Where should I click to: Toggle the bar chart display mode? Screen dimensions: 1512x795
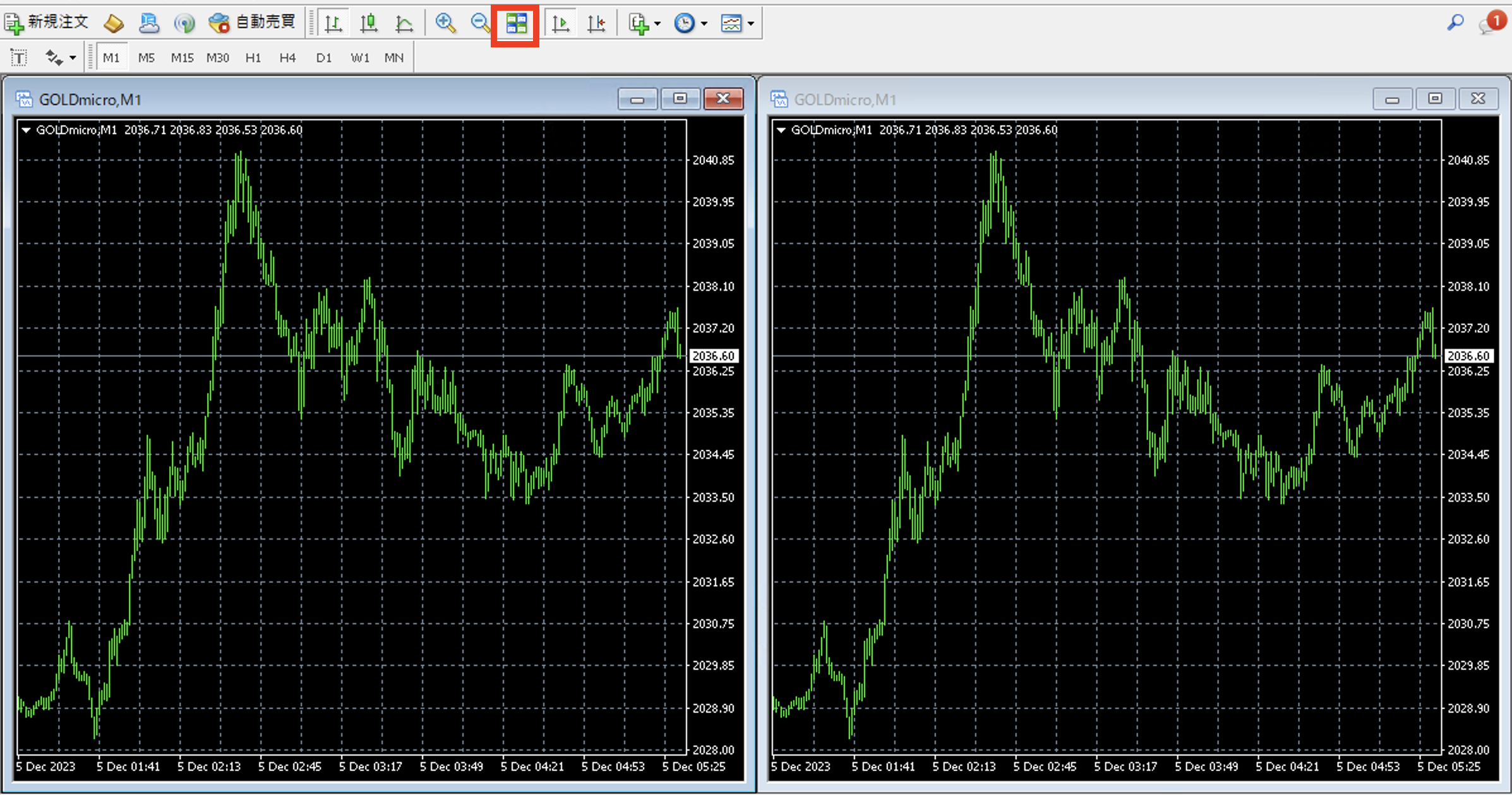point(333,24)
